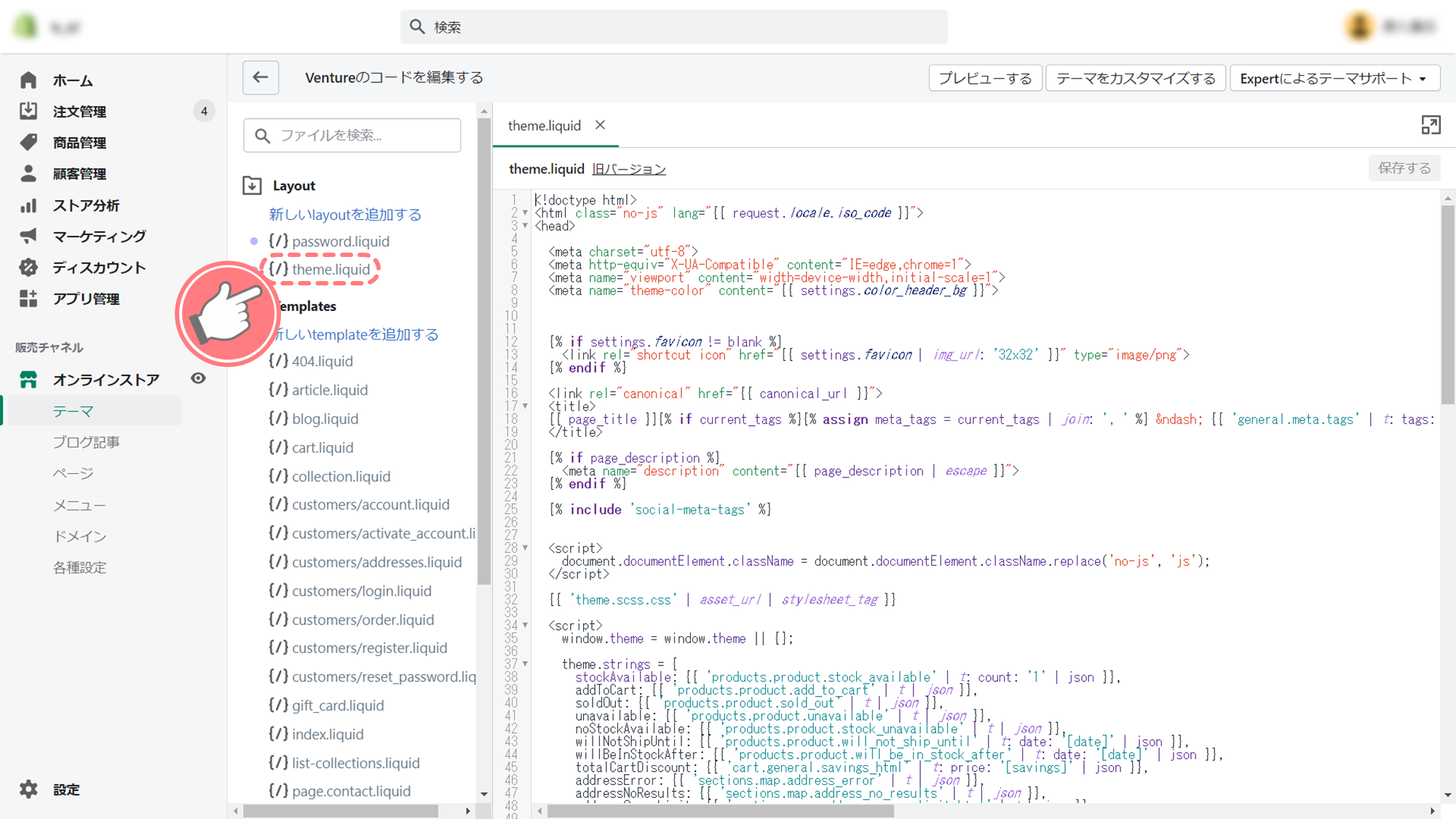This screenshot has width=1456, height=819.
Task: Click file list scroll-down arrow
Action: click(x=484, y=794)
